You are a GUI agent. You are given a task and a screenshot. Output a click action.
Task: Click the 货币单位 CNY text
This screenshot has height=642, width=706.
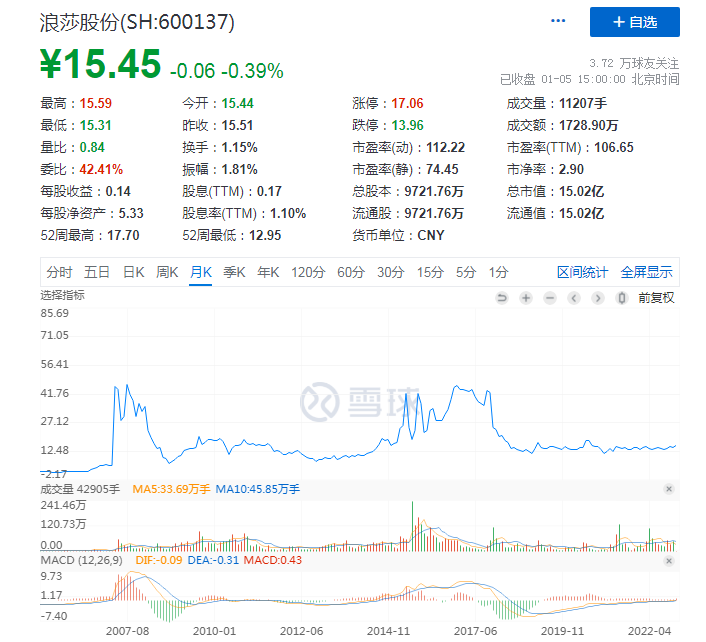pyautogui.click(x=431, y=235)
